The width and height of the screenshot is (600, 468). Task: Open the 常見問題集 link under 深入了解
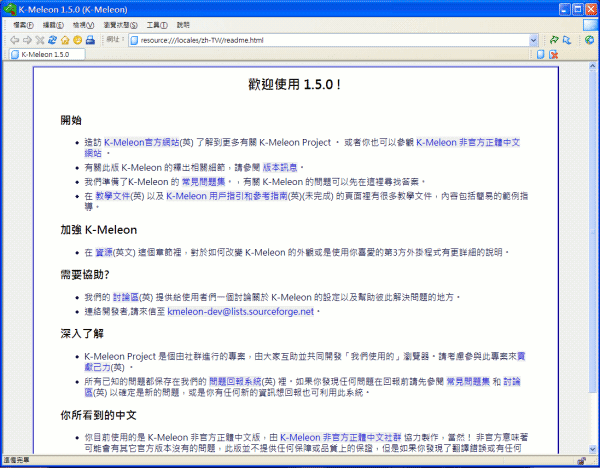pos(468,381)
